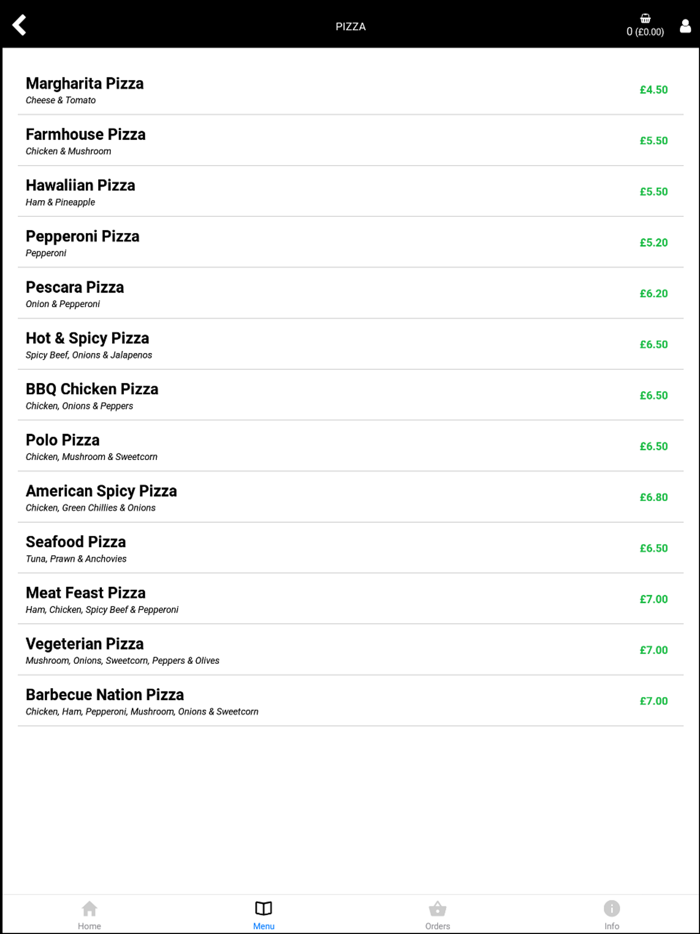Open the Vegeterian Pizza item

coord(85,645)
